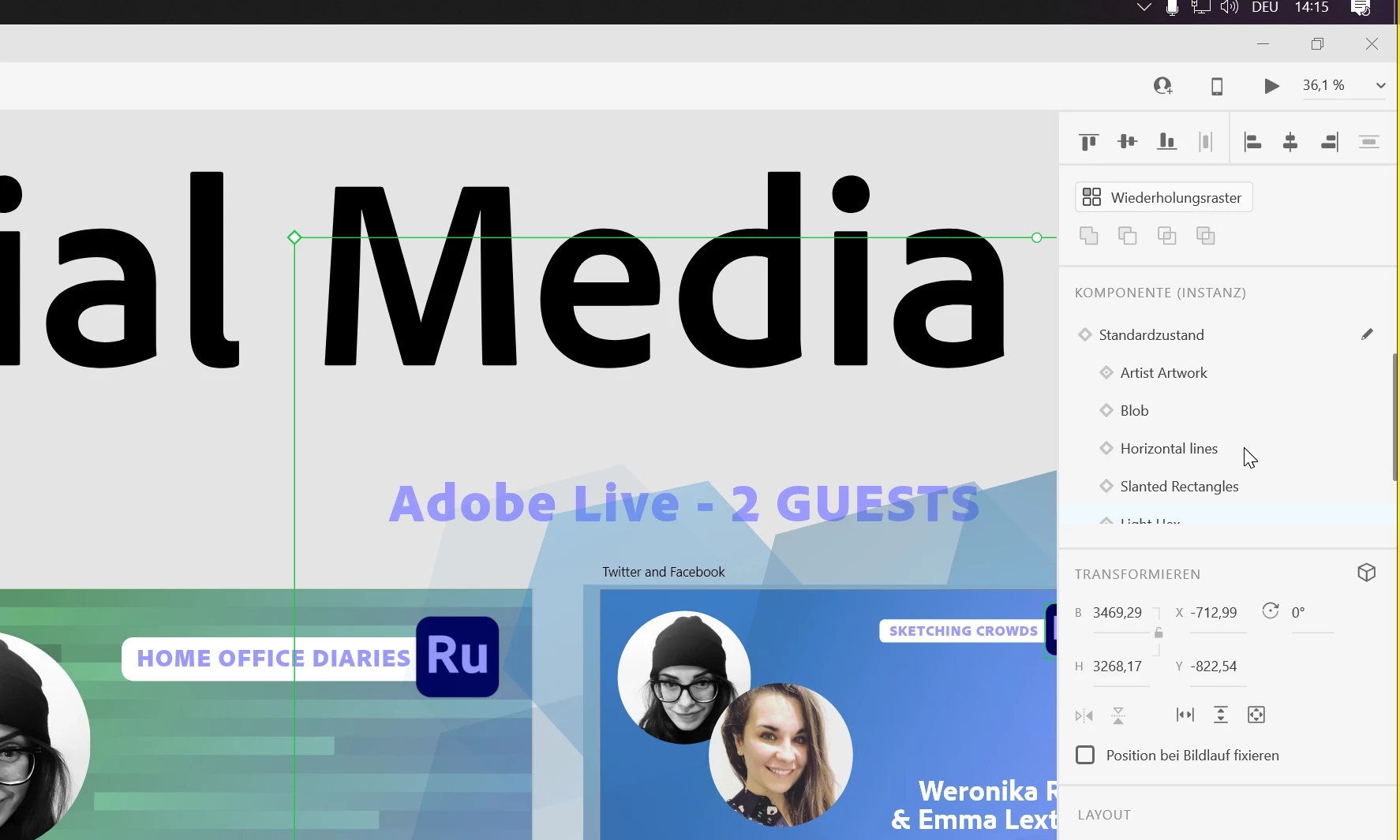The height and width of the screenshot is (840, 1400).
Task: Click the large Media title text
Action: click(664, 270)
